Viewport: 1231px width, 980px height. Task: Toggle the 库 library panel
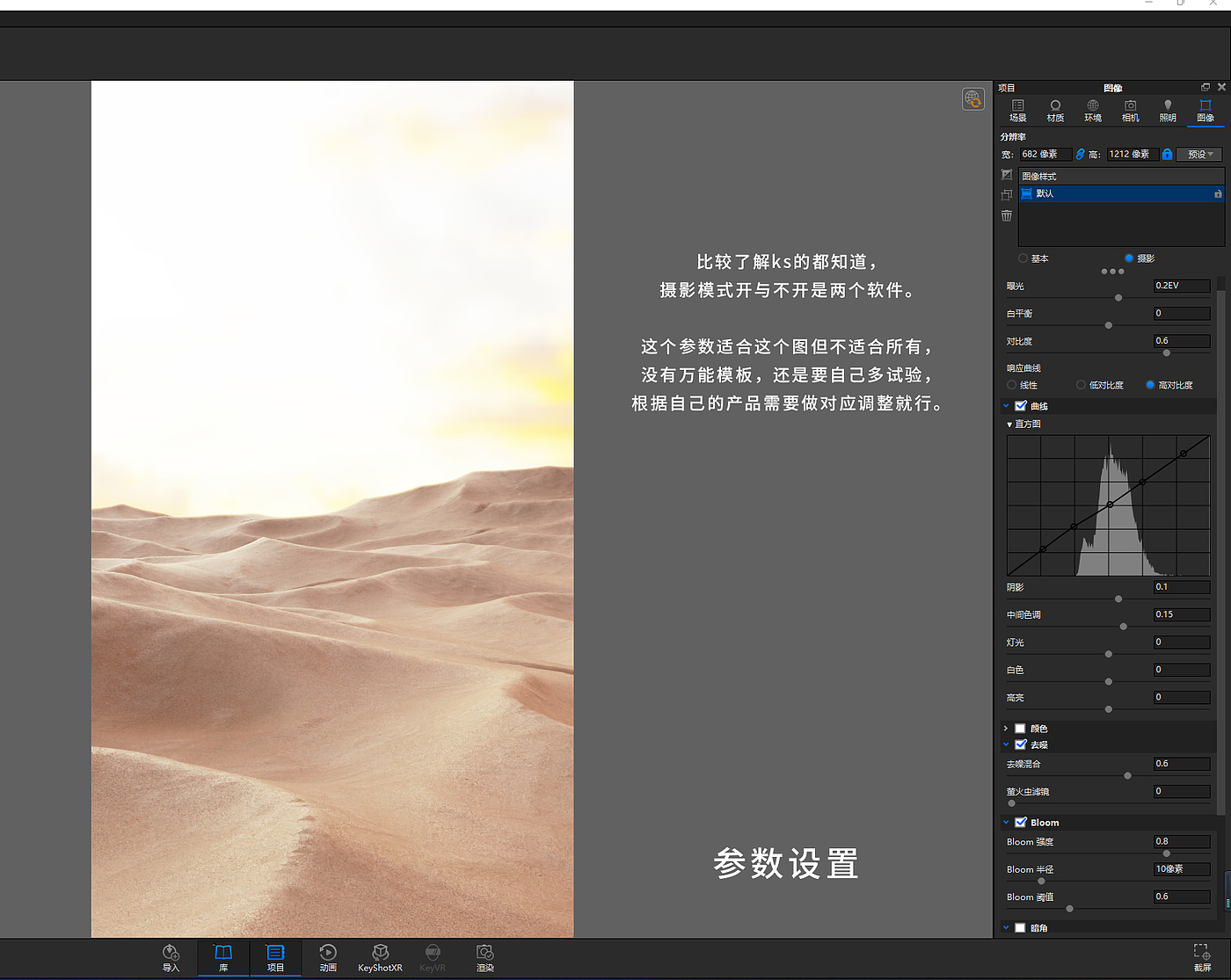[x=223, y=956]
